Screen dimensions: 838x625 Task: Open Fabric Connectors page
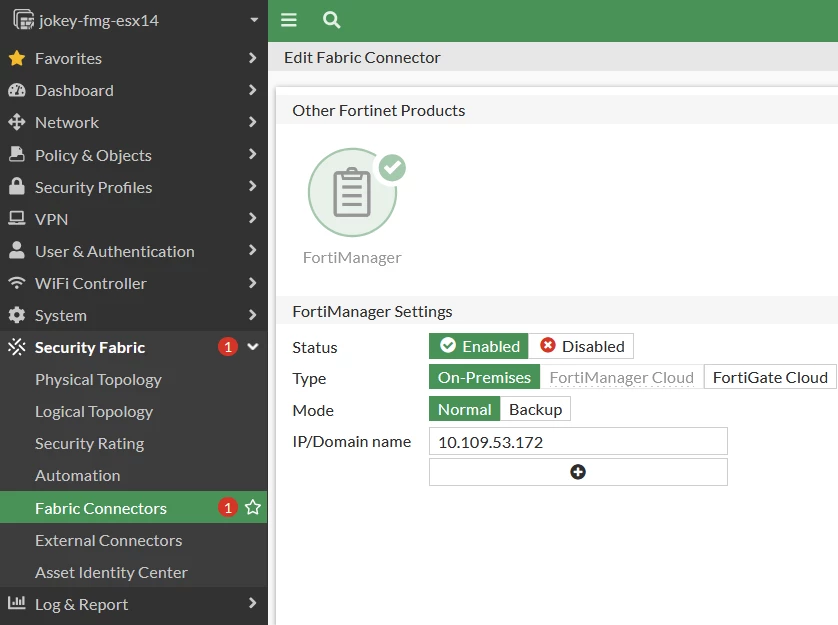101,508
